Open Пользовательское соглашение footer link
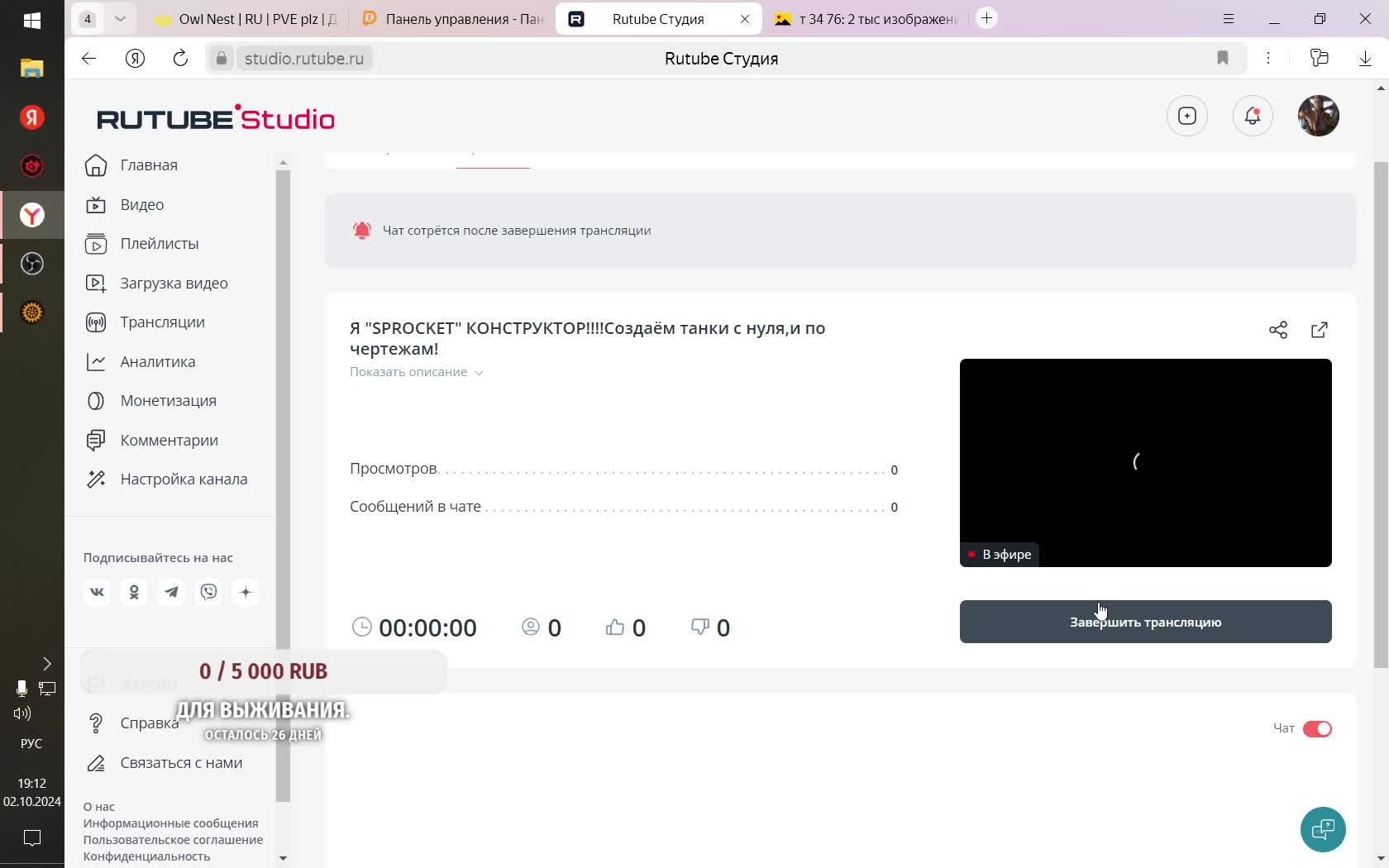This screenshot has height=868, width=1389. pyautogui.click(x=173, y=840)
